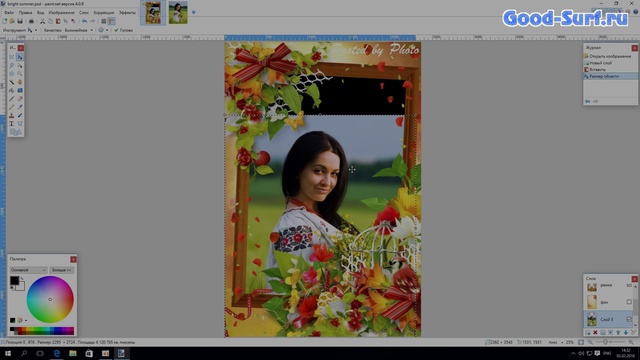Add new layer in Layers panel
The height and width of the screenshot is (360, 640).
(588, 333)
